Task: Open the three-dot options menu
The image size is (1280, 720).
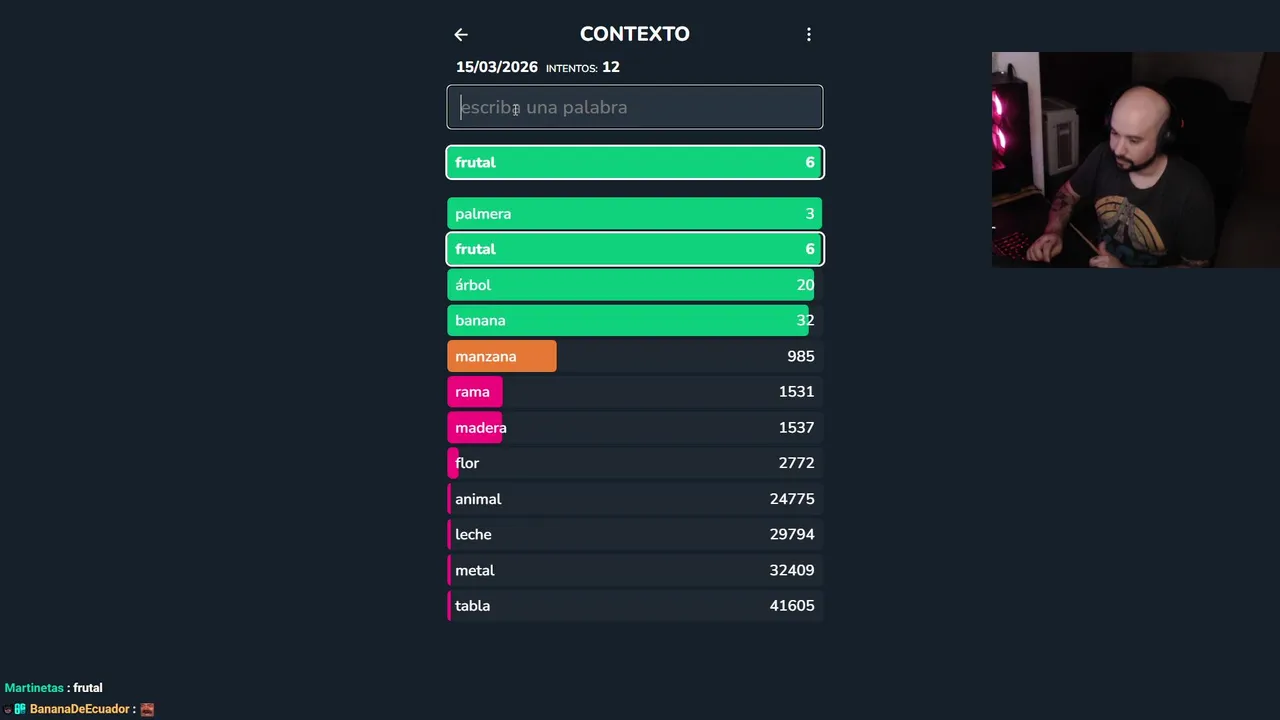Action: pos(809,35)
